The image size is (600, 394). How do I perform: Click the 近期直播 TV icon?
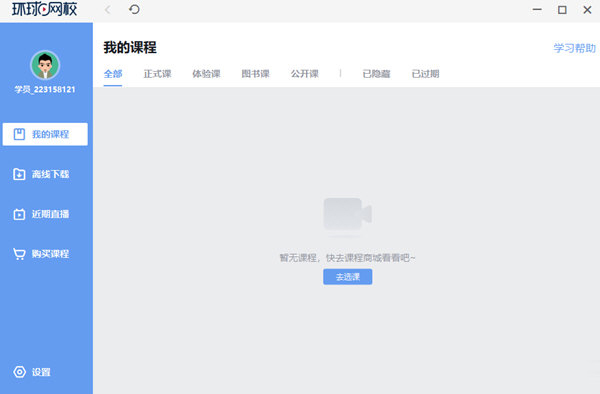(x=19, y=214)
